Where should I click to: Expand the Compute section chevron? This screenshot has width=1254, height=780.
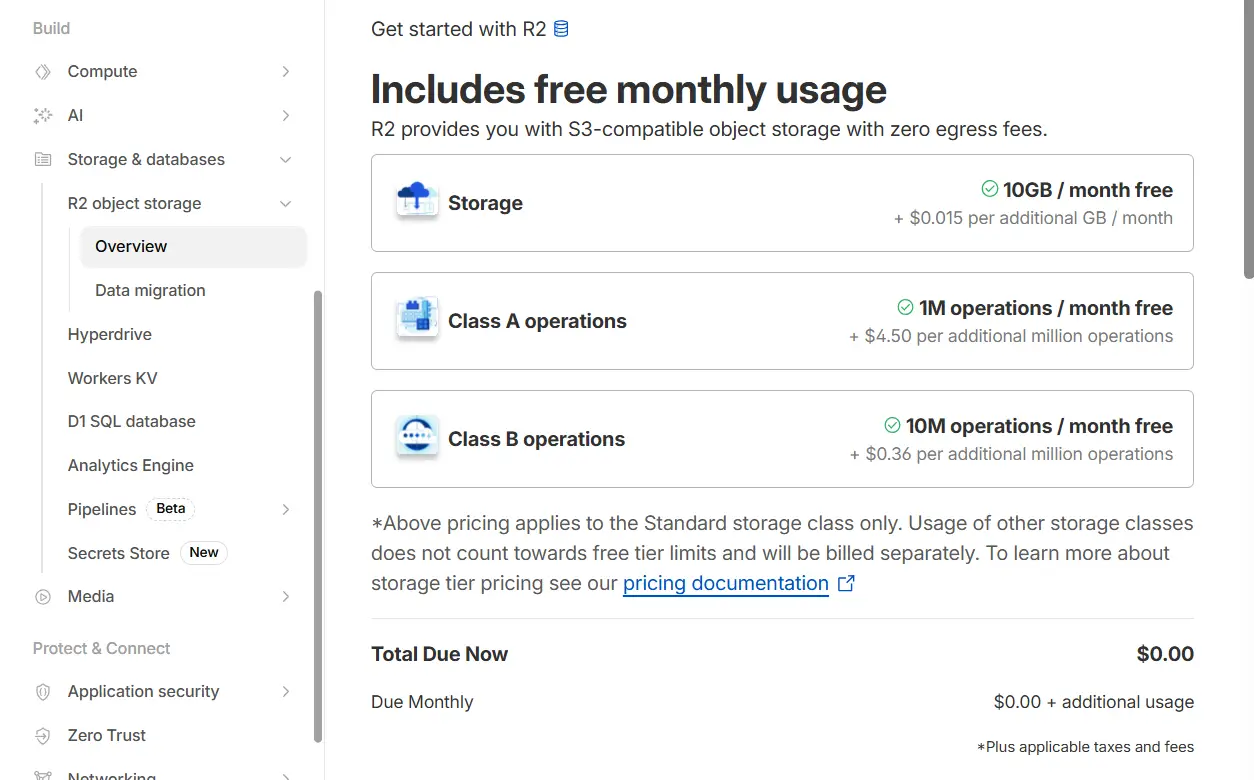tap(286, 72)
